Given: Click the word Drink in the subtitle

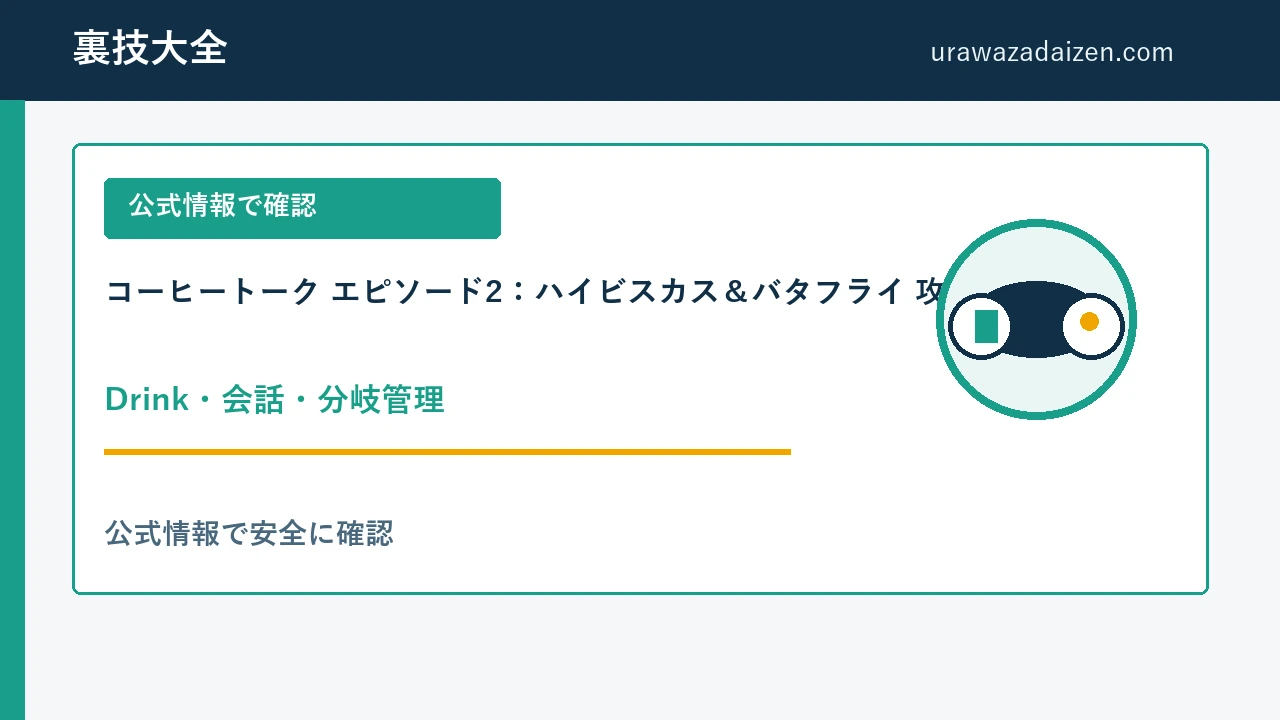Looking at the screenshot, I should point(147,399).
